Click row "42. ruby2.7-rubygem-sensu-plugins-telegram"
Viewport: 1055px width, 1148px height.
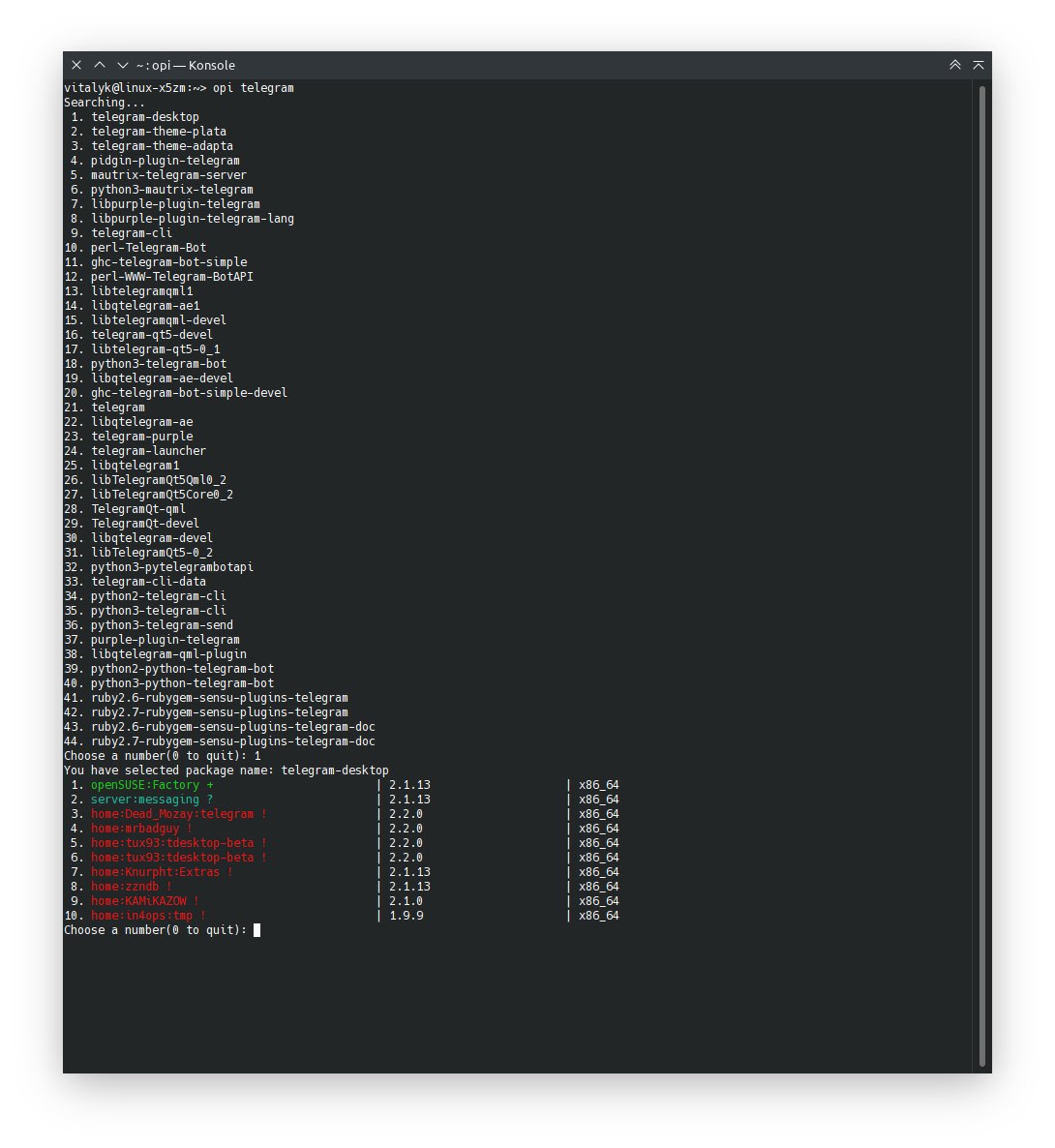point(206,712)
